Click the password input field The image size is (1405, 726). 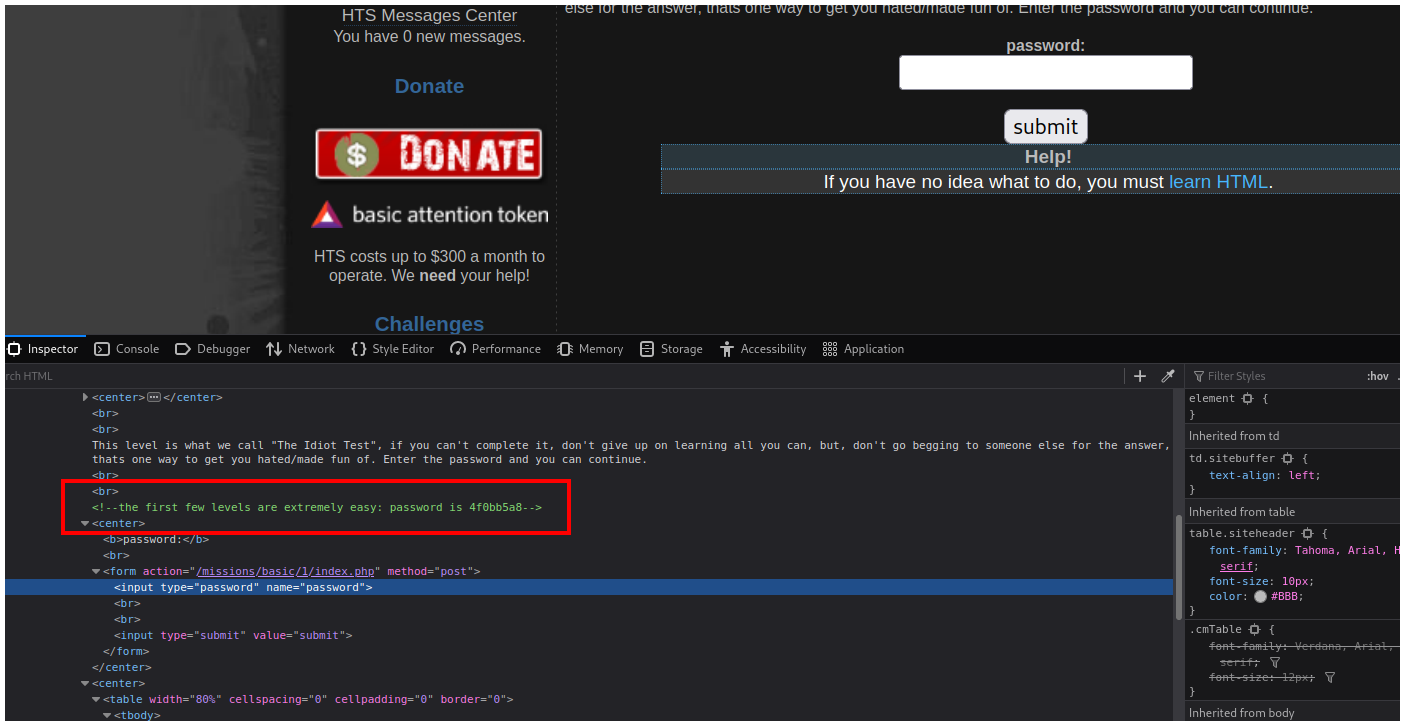pyautogui.click(x=1045, y=73)
